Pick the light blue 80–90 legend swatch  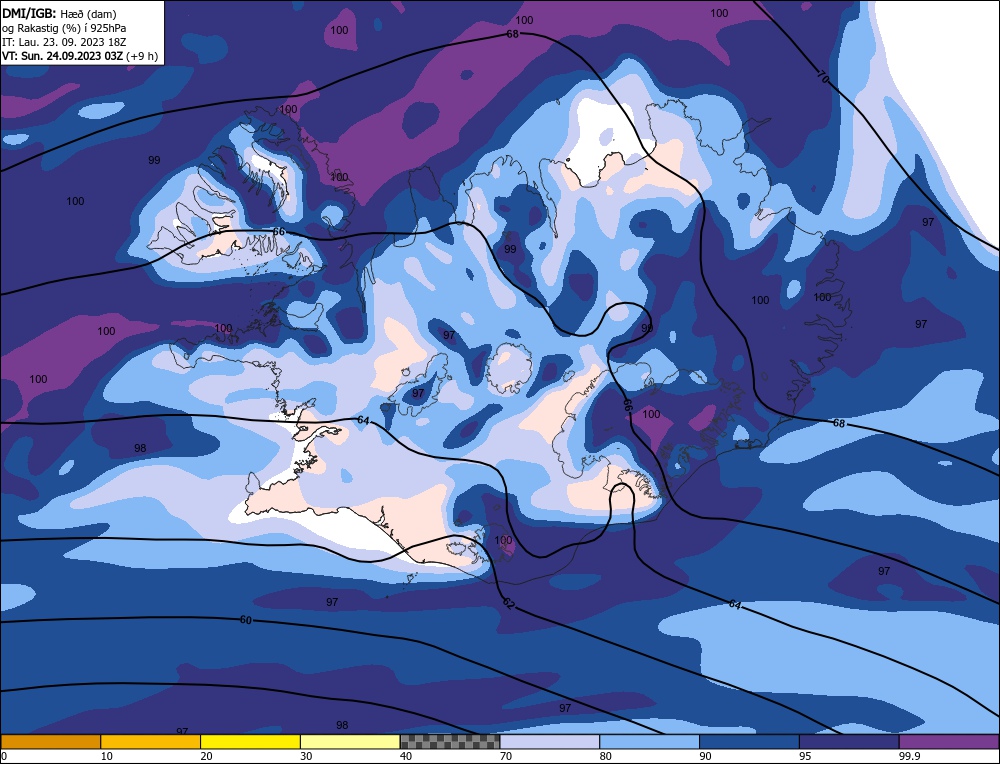point(649,741)
